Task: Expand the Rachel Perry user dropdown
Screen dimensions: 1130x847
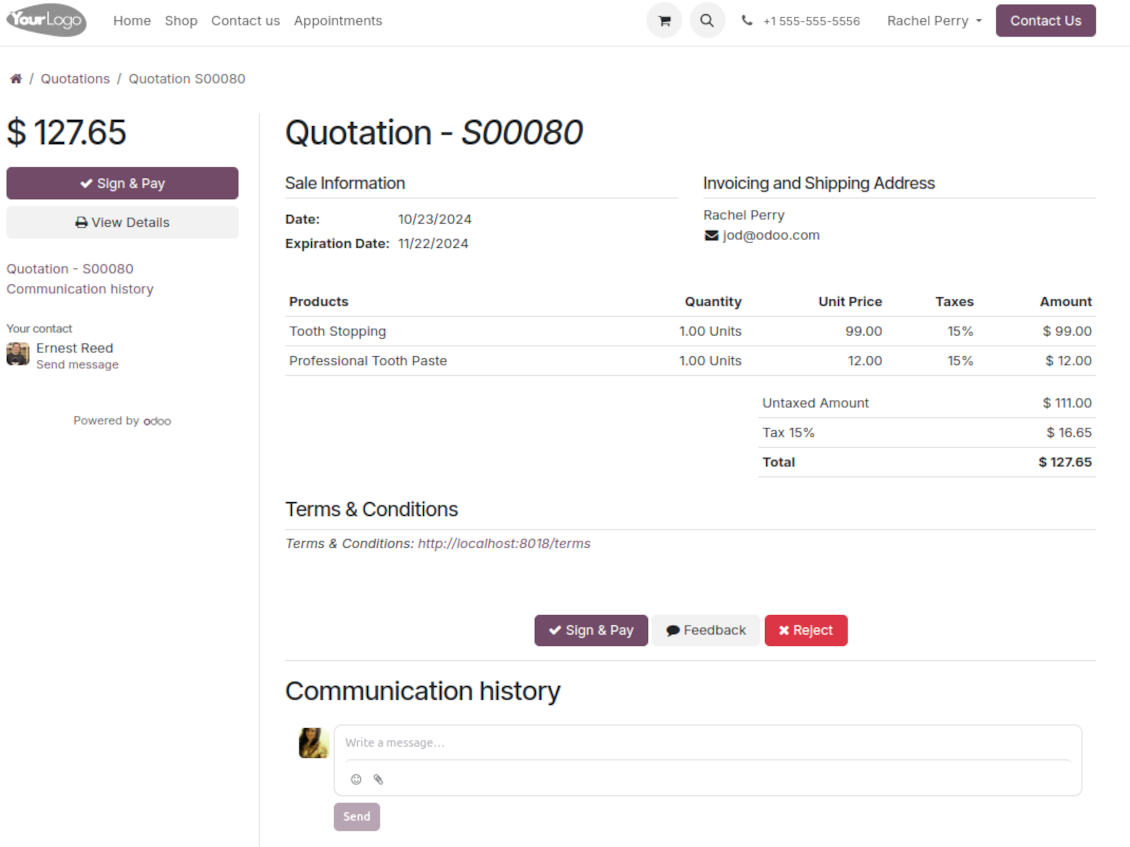Action: [x=934, y=21]
